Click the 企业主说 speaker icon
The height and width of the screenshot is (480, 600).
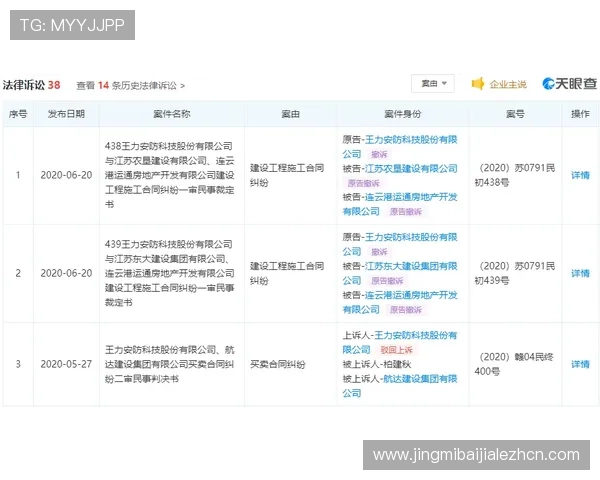tap(478, 83)
